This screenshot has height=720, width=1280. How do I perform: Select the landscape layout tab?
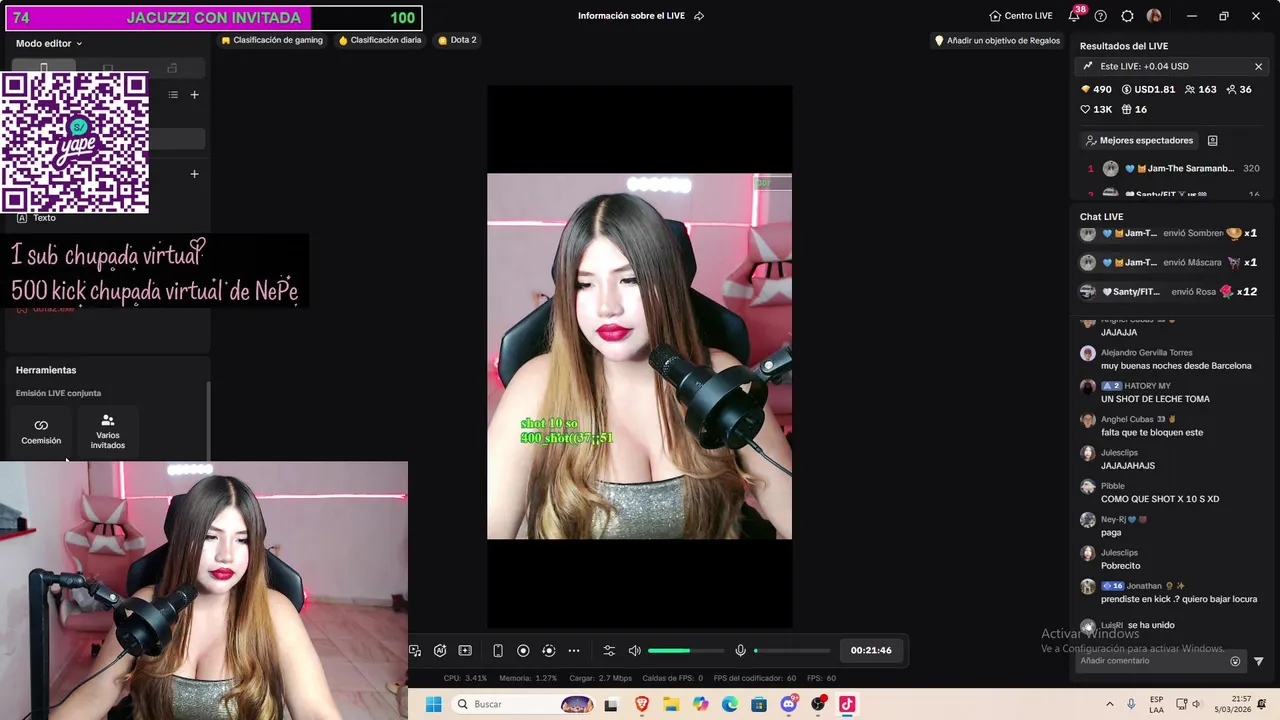(x=108, y=68)
